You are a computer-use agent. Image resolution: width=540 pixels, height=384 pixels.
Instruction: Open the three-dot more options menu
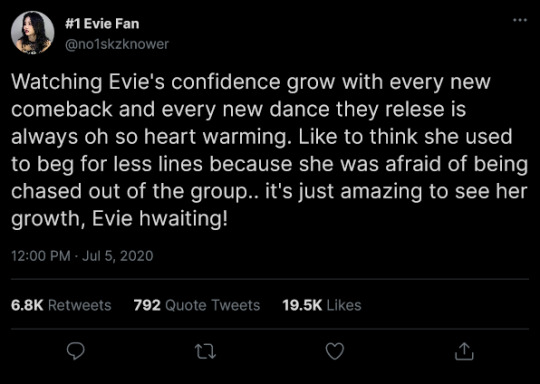(x=520, y=20)
